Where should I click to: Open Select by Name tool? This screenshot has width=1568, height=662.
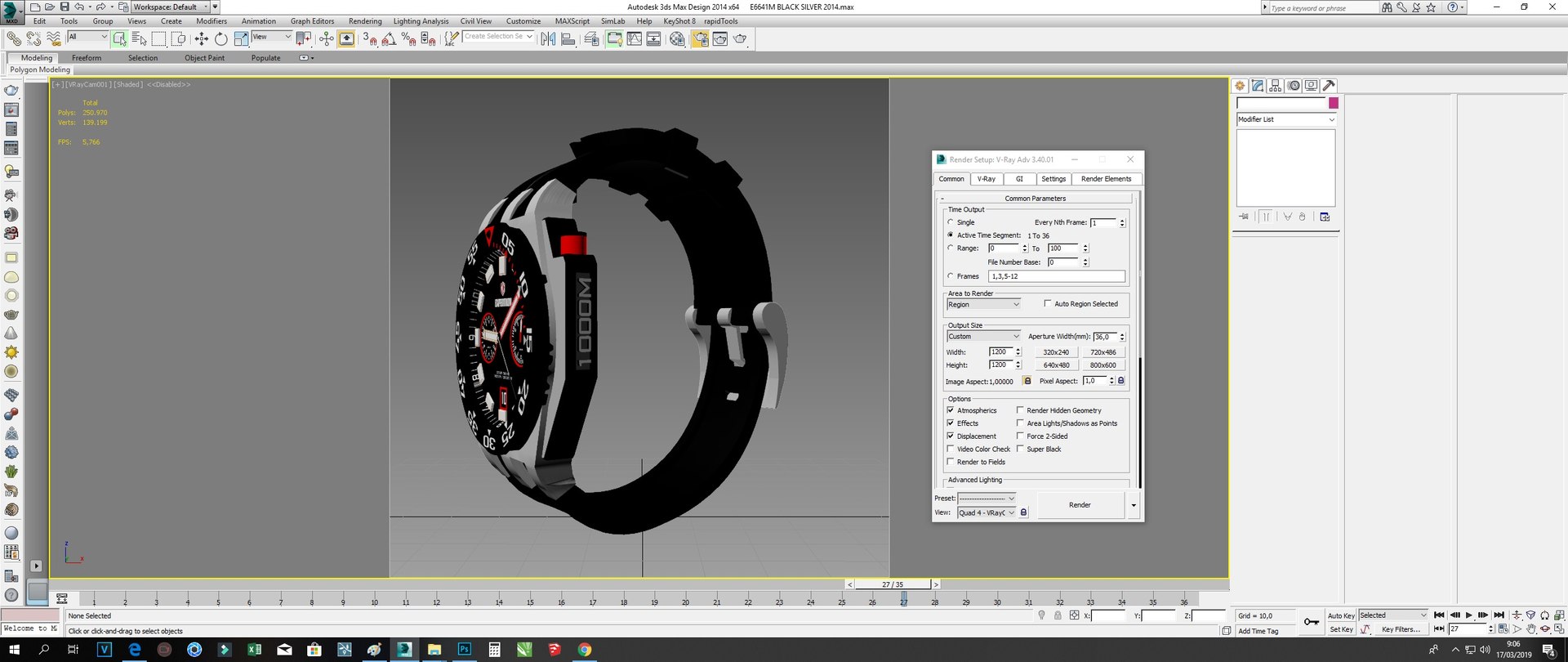coord(140,38)
